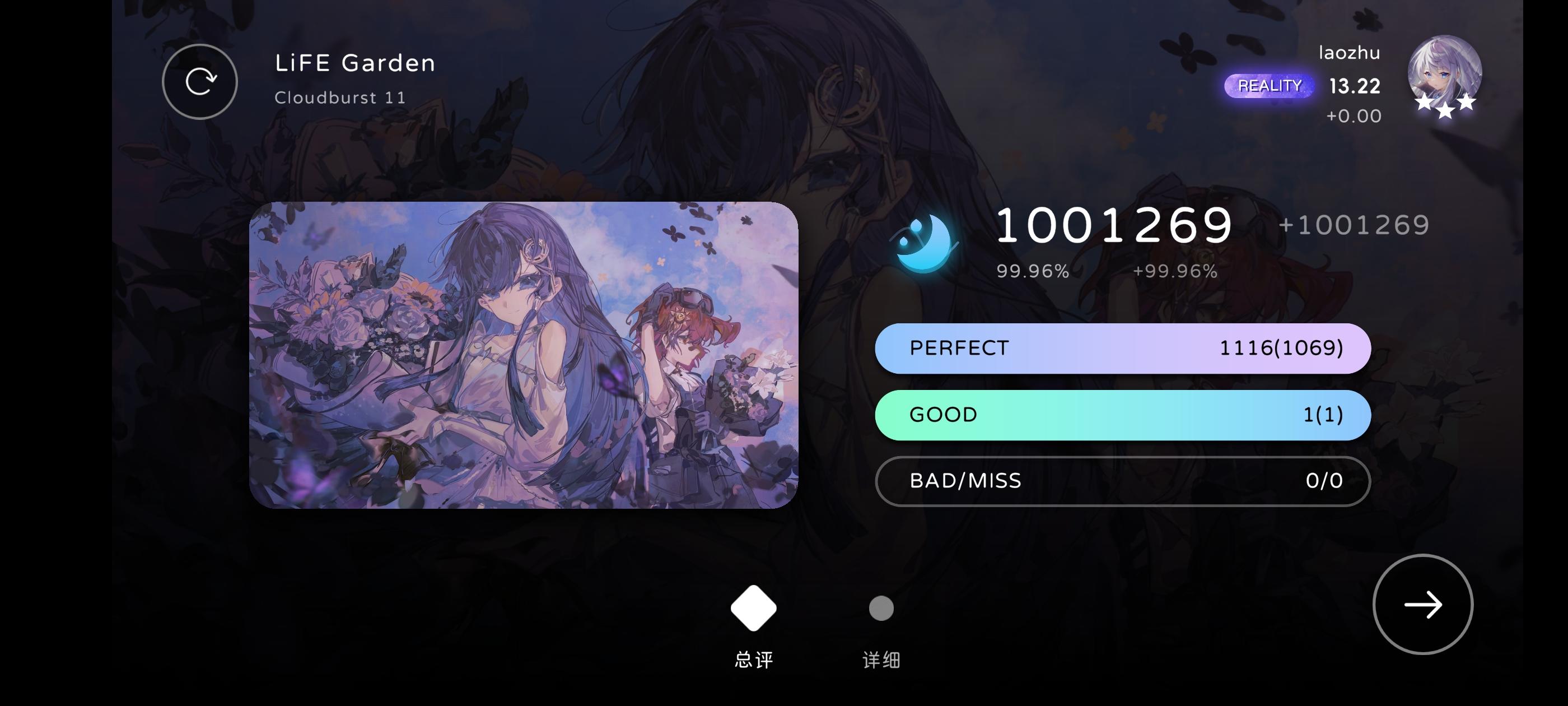Screen dimensions: 1568x706
Task: Tap the LiFE Garden song title
Action: pos(355,63)
